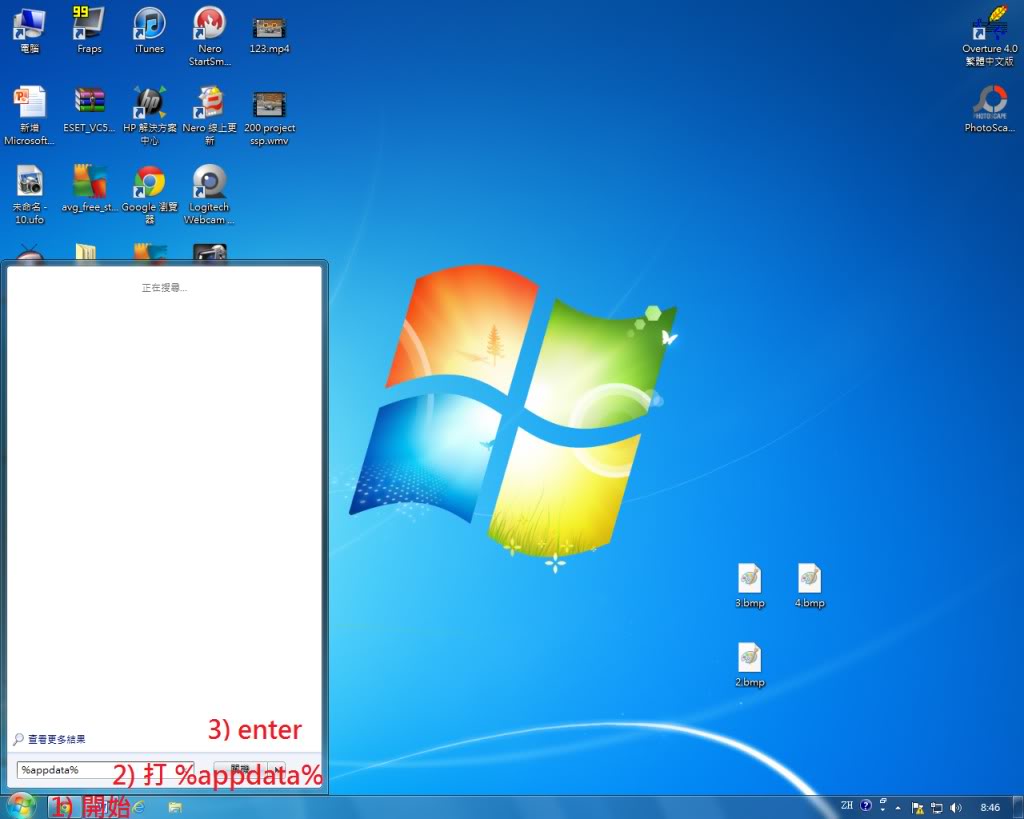Click the language bar help icon
The image size is (1024, 819).
866,805
